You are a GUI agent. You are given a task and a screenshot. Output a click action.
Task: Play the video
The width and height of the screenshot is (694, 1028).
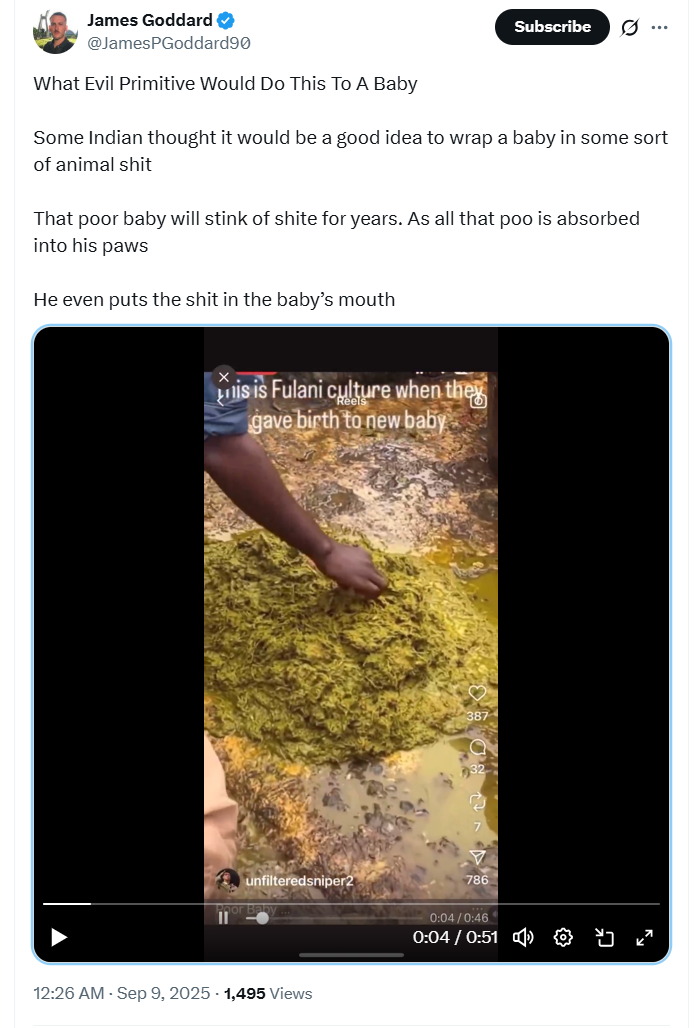59,937
